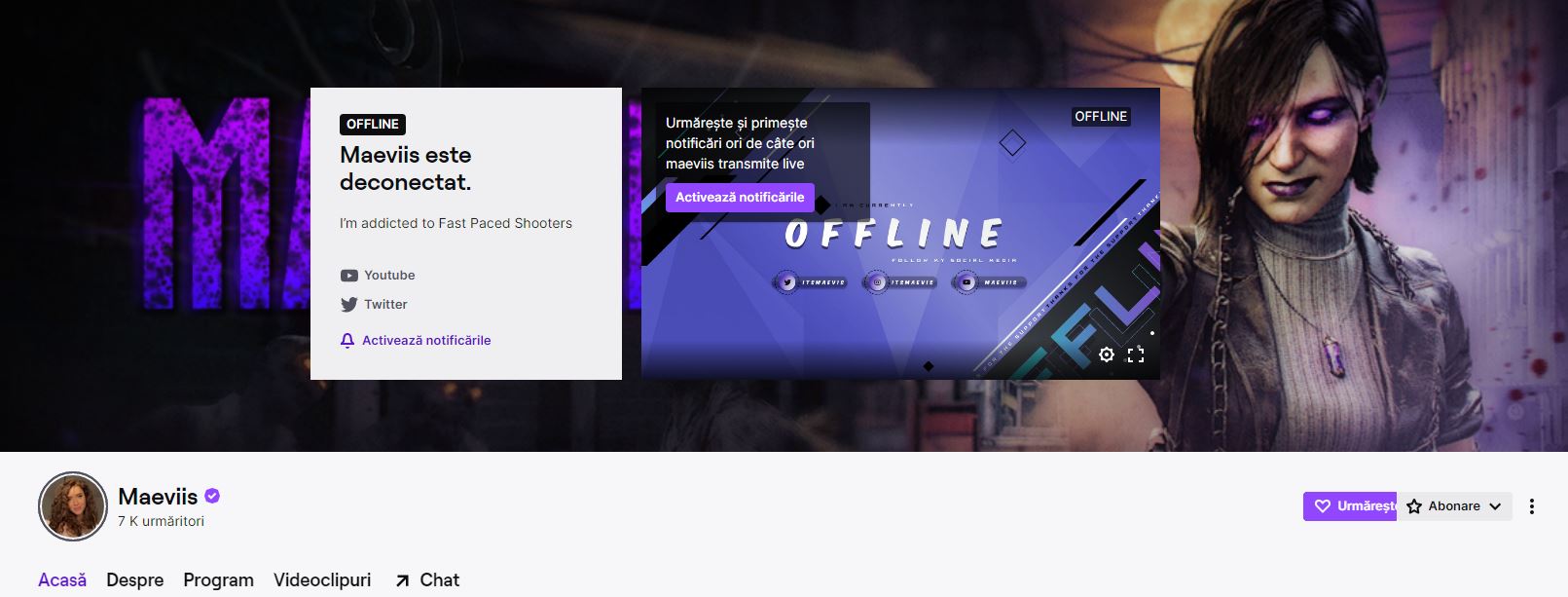Go to the Program tab
Image resolution: width=1568 pixels, height=597 pixels.
click(218, 580)
